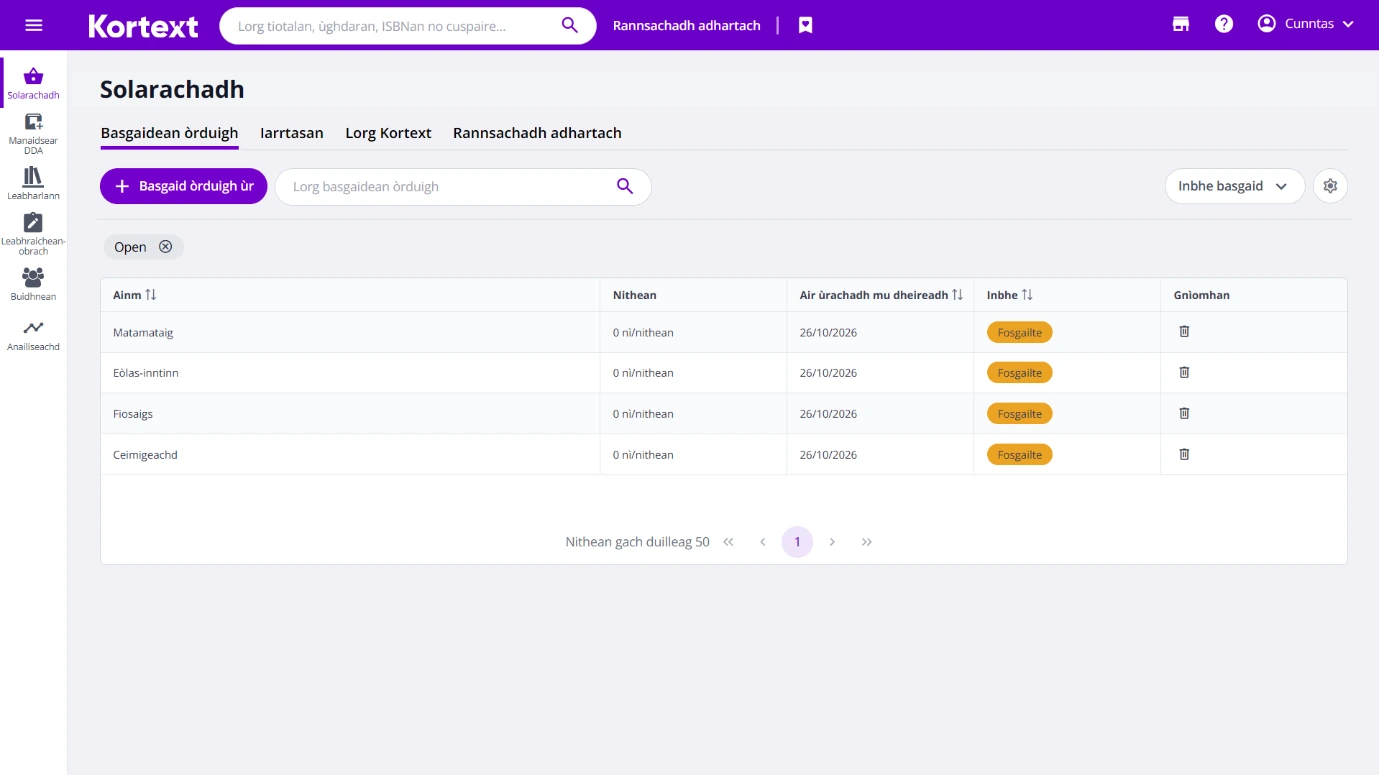Click the Fosgailte badge for Eòlas-inntinn
The image size is (1379, 775).
click(x=1020, y=373)
